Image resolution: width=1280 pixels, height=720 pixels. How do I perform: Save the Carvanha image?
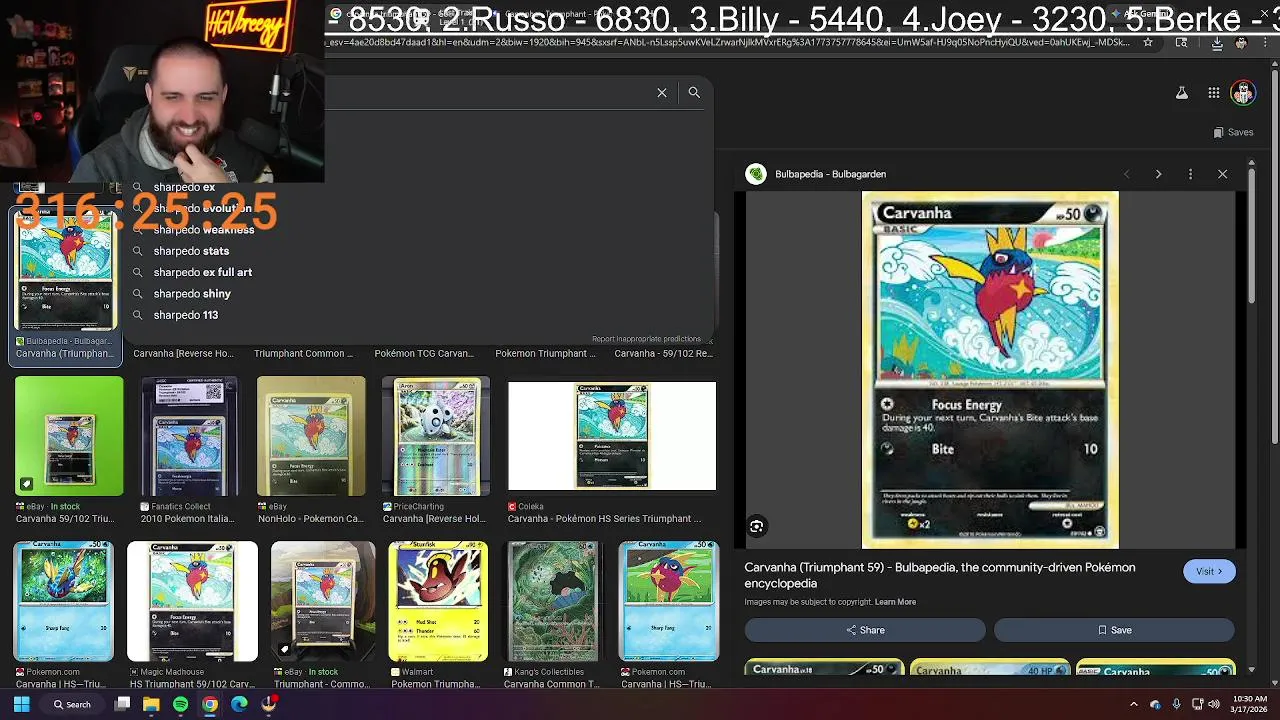tap(1114, 630)
